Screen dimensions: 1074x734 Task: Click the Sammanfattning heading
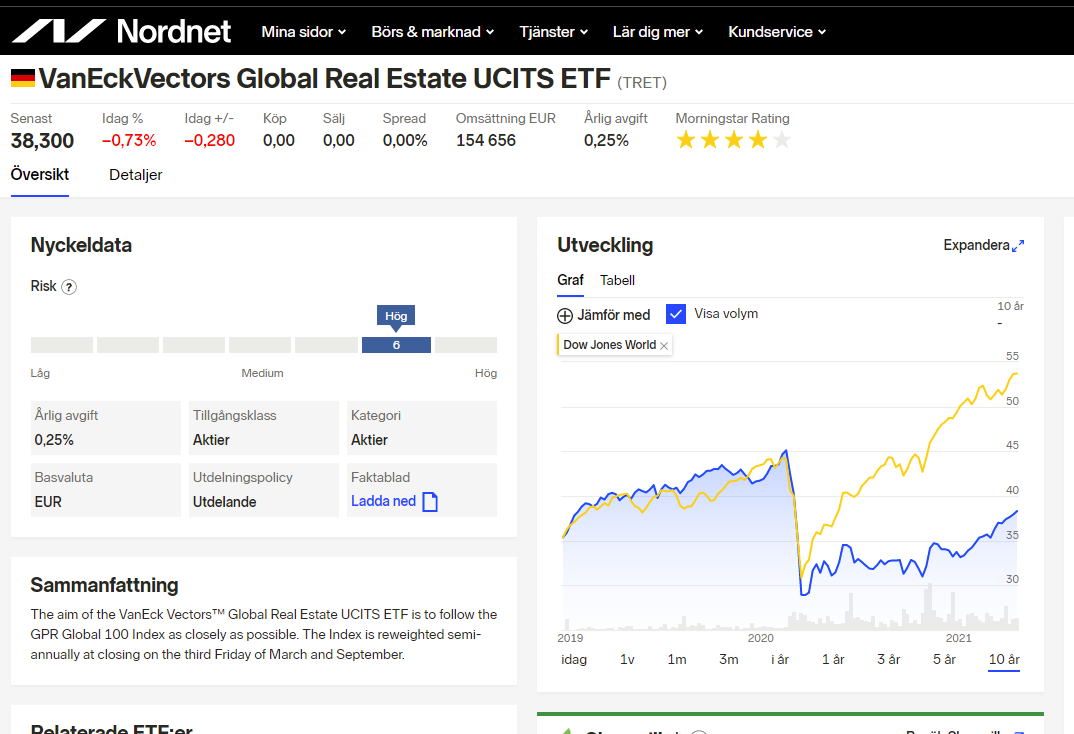104,585
